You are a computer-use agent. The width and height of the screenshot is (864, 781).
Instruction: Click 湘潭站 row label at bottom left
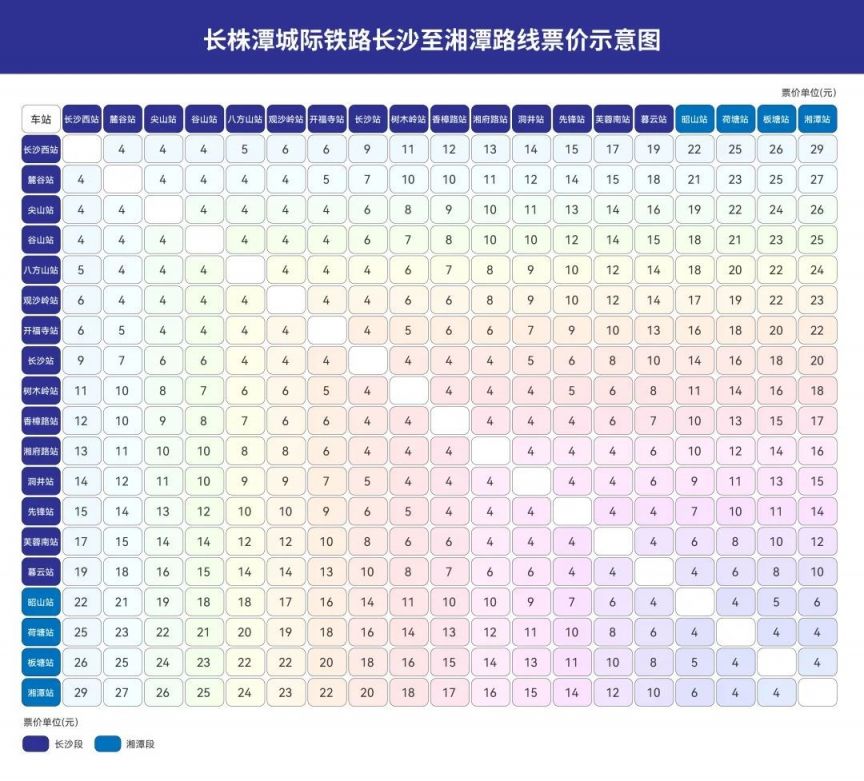[41, 692]
